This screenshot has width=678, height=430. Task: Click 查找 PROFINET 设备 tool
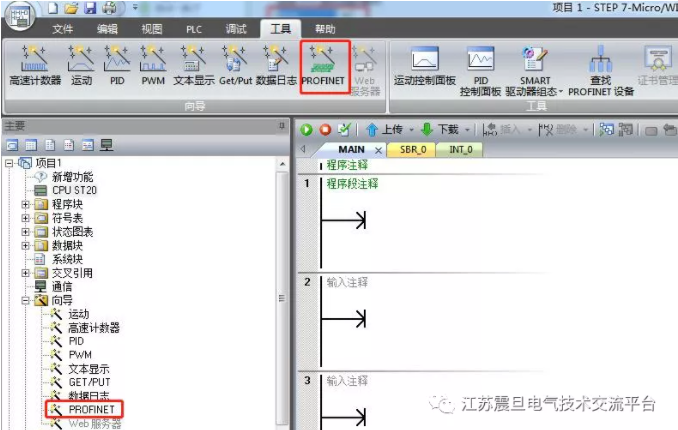click(x=601, y=71)
